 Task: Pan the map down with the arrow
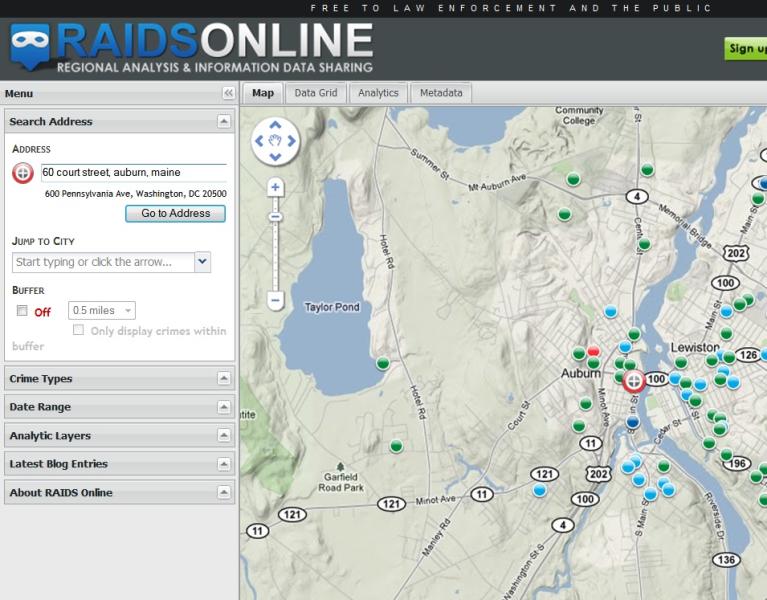point(275,157)
